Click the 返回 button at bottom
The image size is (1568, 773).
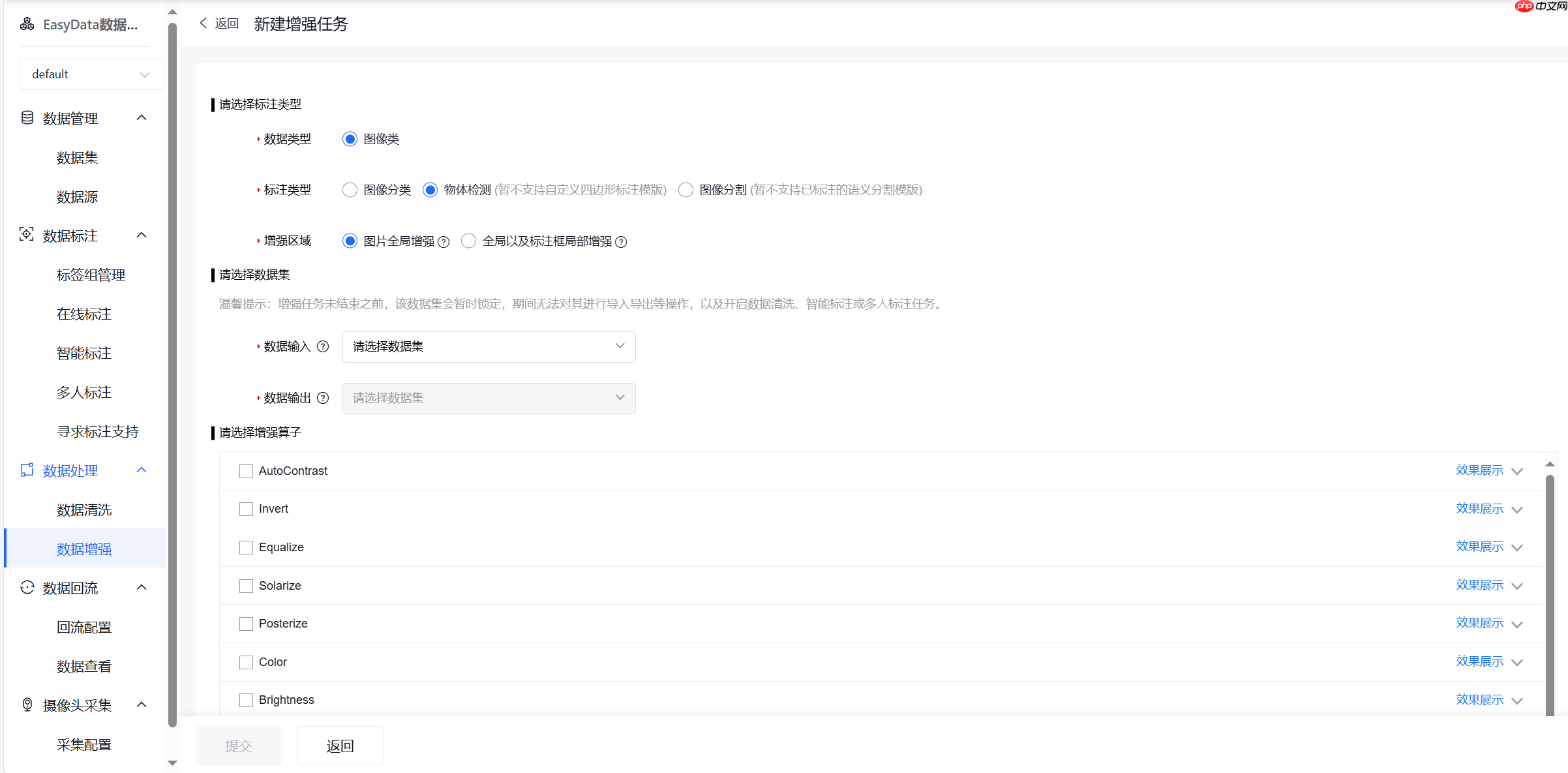pos(340,745)
